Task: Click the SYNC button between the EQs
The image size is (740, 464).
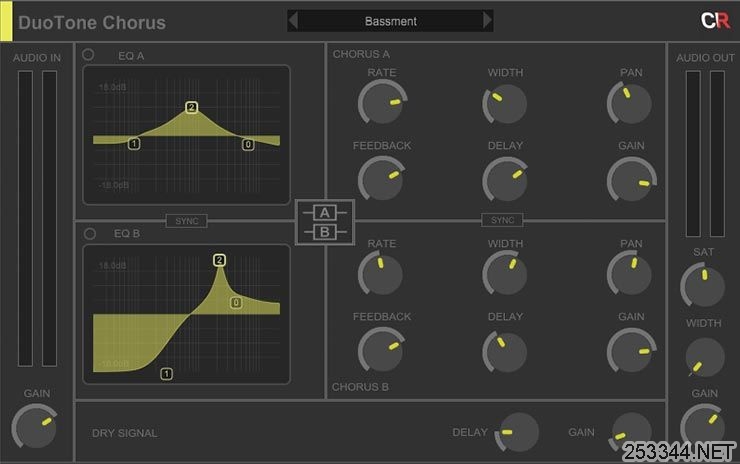Action: click(x=186, y=221)
